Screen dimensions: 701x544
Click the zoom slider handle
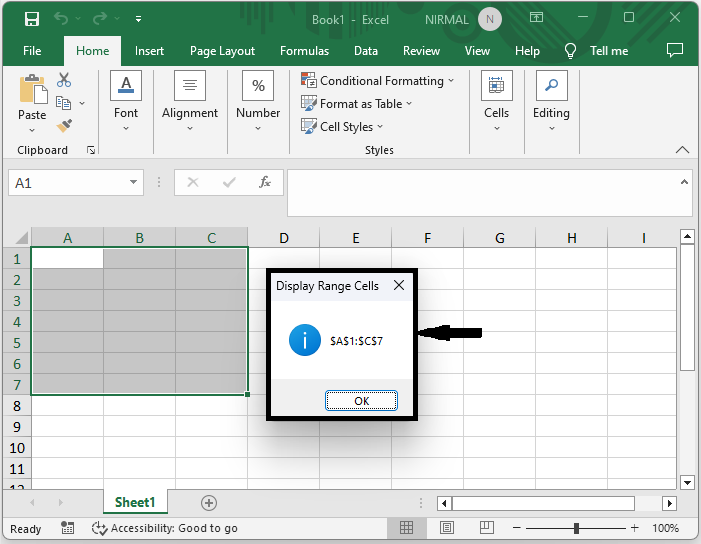point(577,528)
